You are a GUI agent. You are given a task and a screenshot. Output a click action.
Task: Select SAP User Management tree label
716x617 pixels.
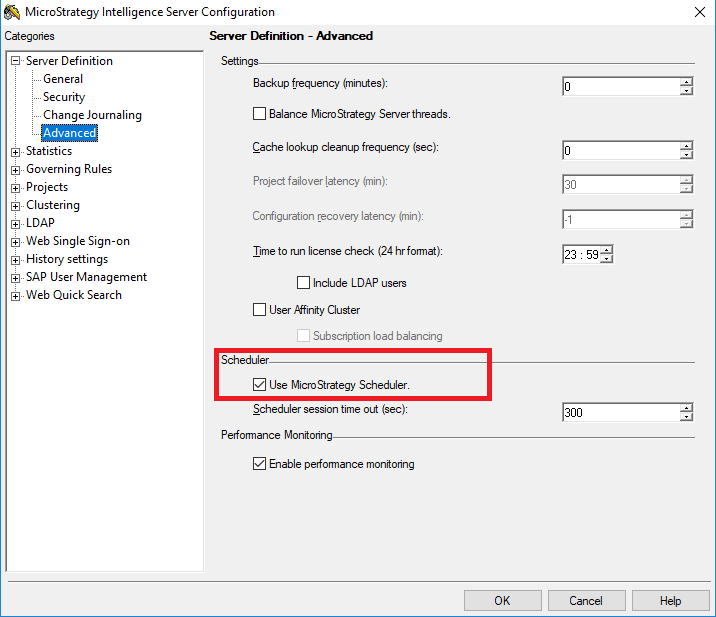point(86,277)
